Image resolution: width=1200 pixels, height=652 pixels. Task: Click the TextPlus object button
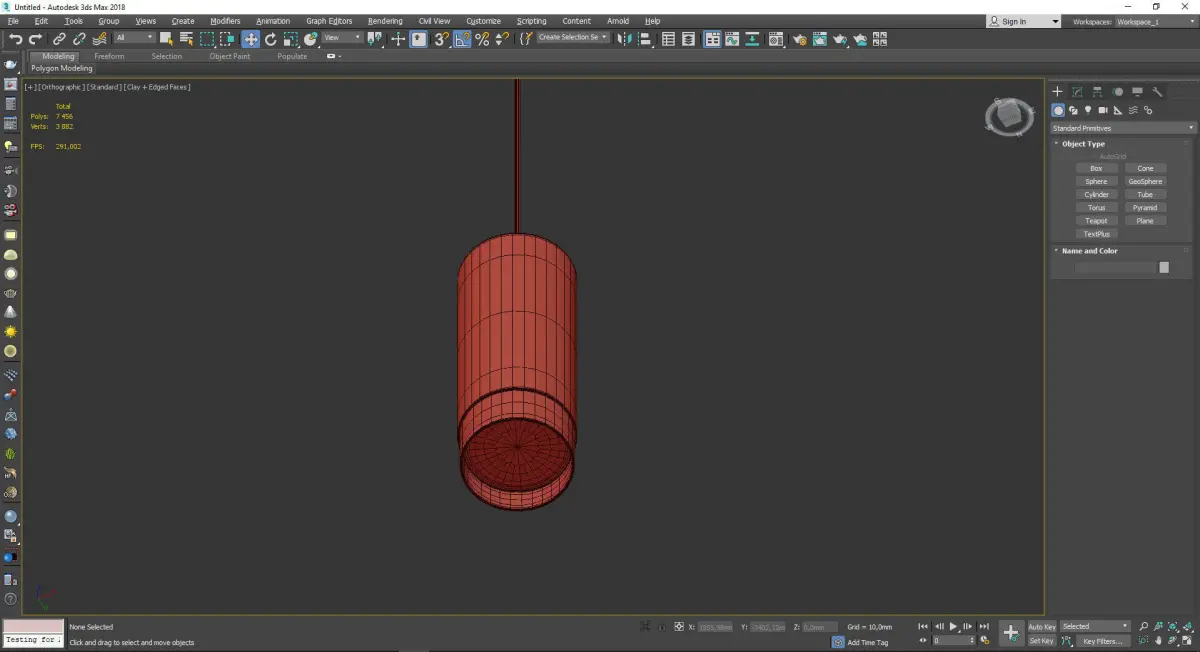click(1096, 234)
